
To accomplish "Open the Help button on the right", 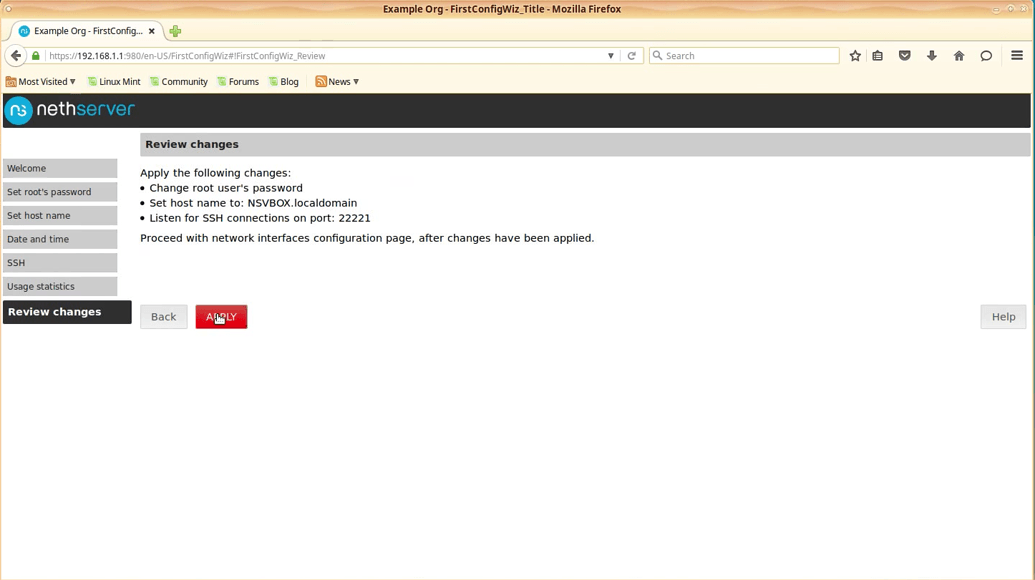I will coord(1003,317).
